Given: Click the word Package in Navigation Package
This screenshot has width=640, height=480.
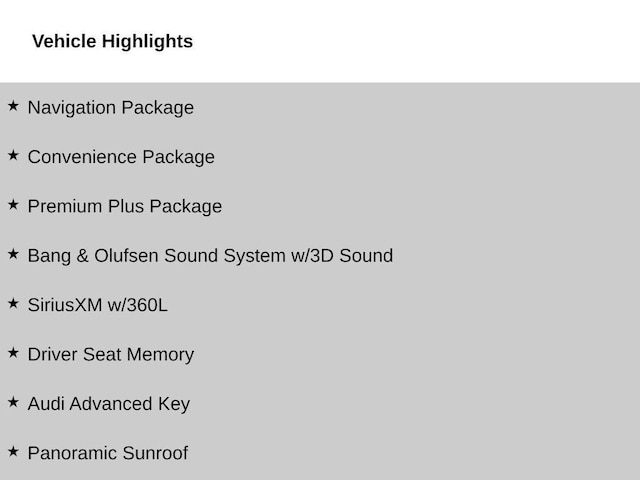Looking at the screenshot, I should coord(158,108).
